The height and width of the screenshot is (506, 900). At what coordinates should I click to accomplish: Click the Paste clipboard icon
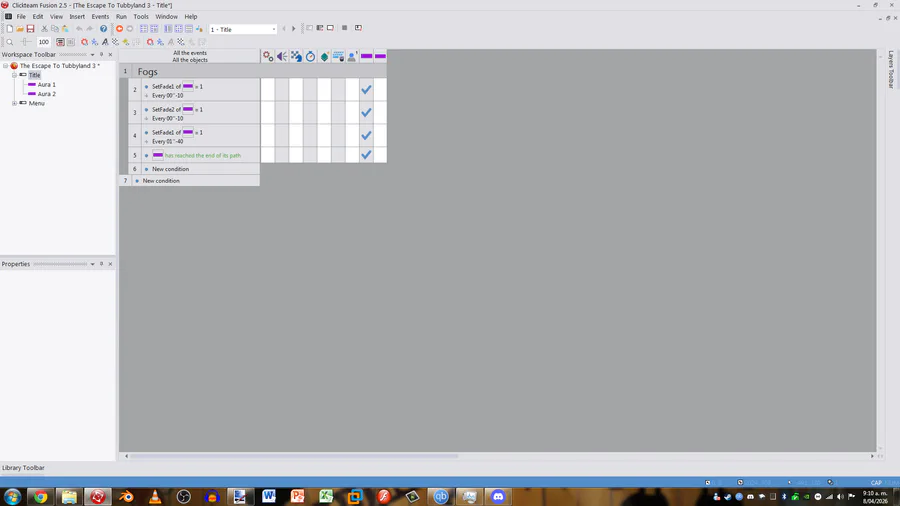[x=65, y=29]
